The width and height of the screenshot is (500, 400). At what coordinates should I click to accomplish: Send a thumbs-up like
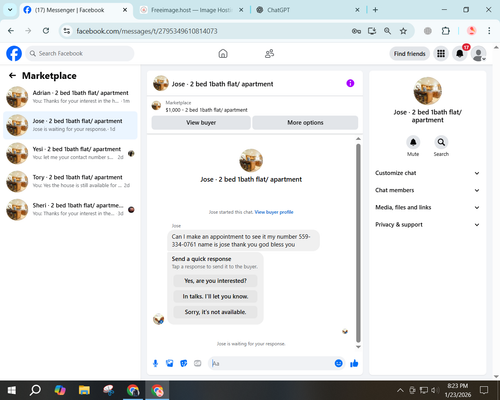(354, 363)
